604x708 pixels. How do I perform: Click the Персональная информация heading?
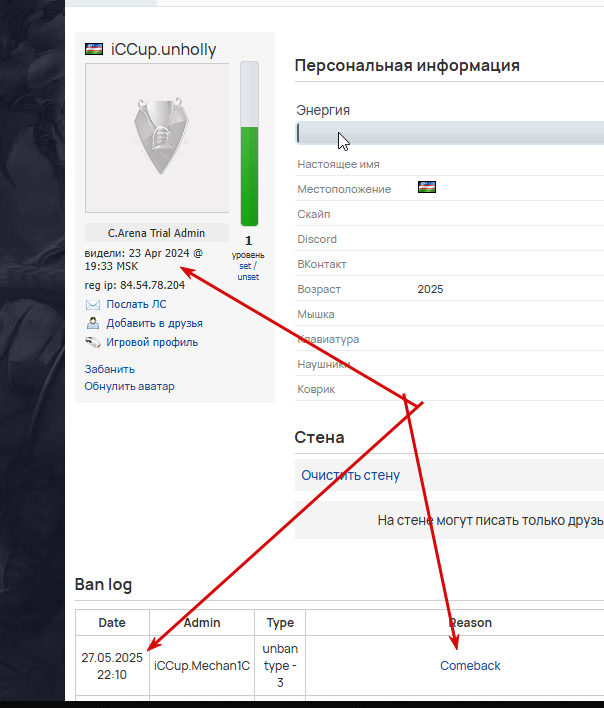pos(407,65)
